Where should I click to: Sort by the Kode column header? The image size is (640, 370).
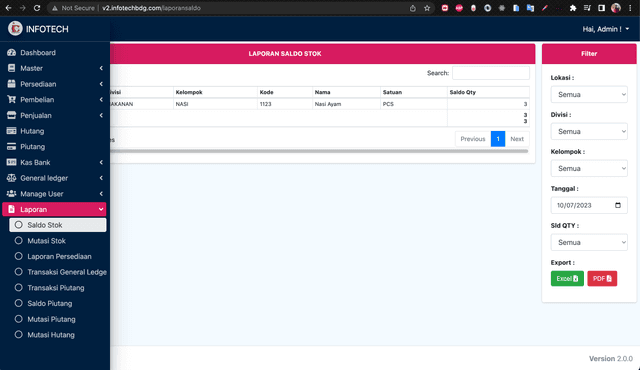285,92
